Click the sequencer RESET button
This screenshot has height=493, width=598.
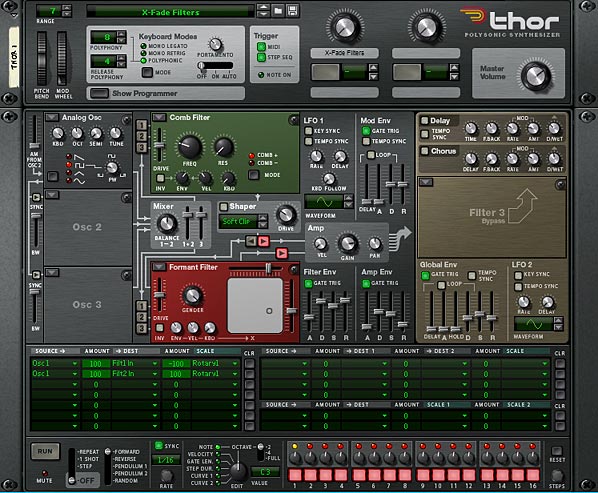click(x=557, y=451)
